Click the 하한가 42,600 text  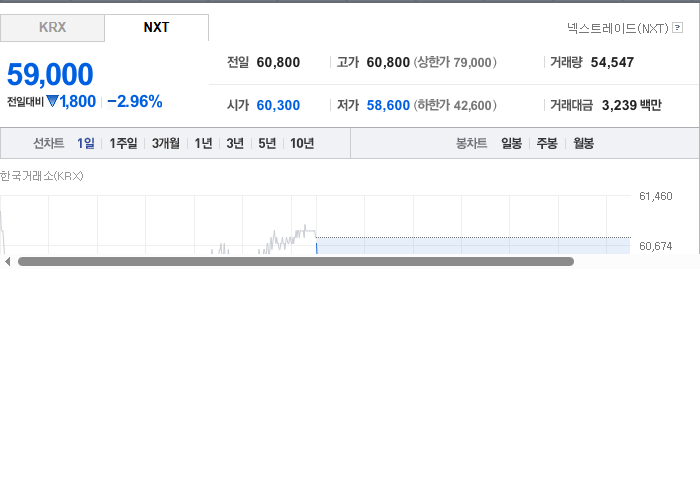[x=455, y=105]
